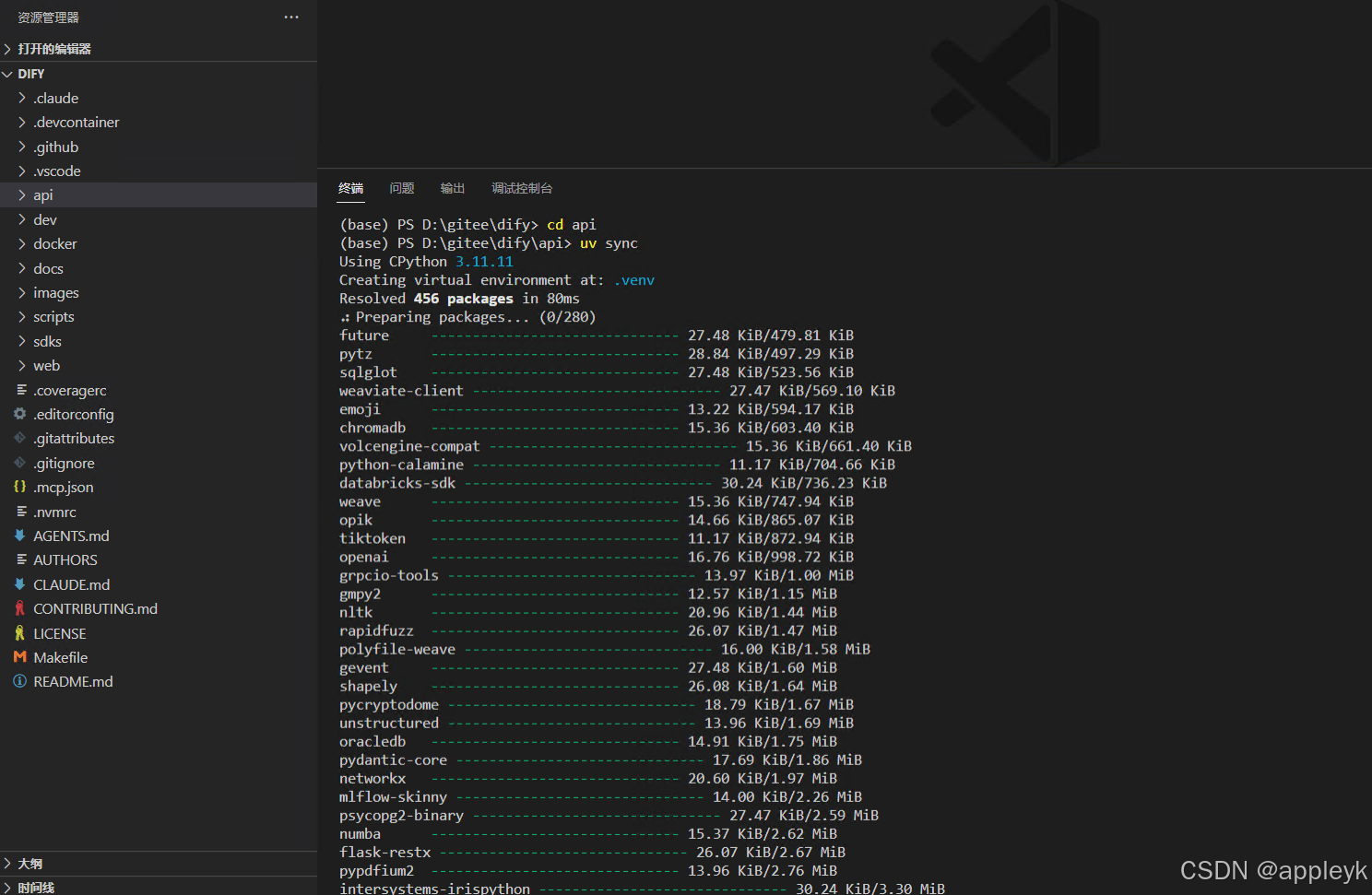Viewport: 1372px width, 895px height.
Task: Switch to the 终端 terminal tab
Action: pos(350,188)
